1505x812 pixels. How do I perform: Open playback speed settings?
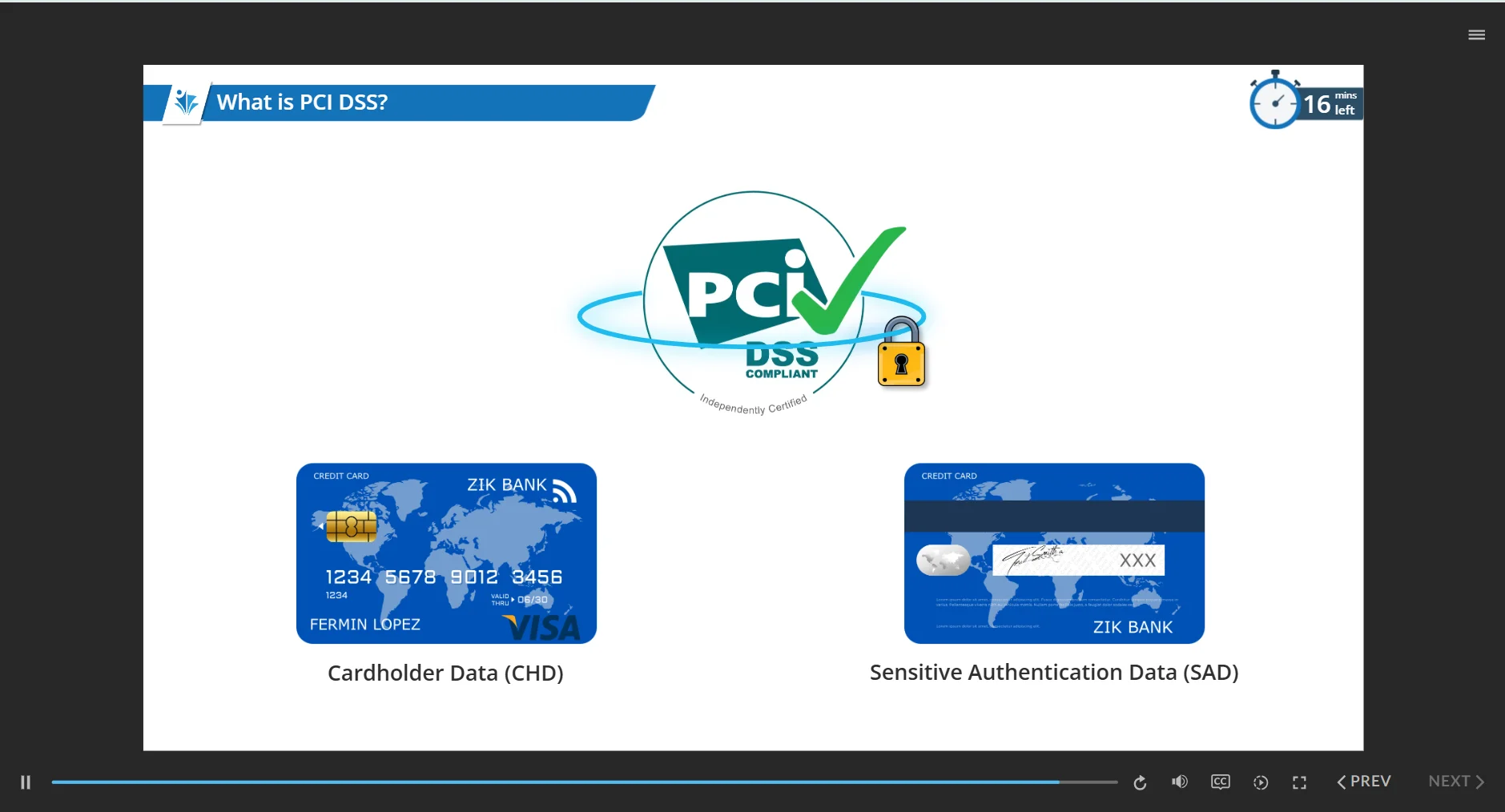[x=1261, y=782]
